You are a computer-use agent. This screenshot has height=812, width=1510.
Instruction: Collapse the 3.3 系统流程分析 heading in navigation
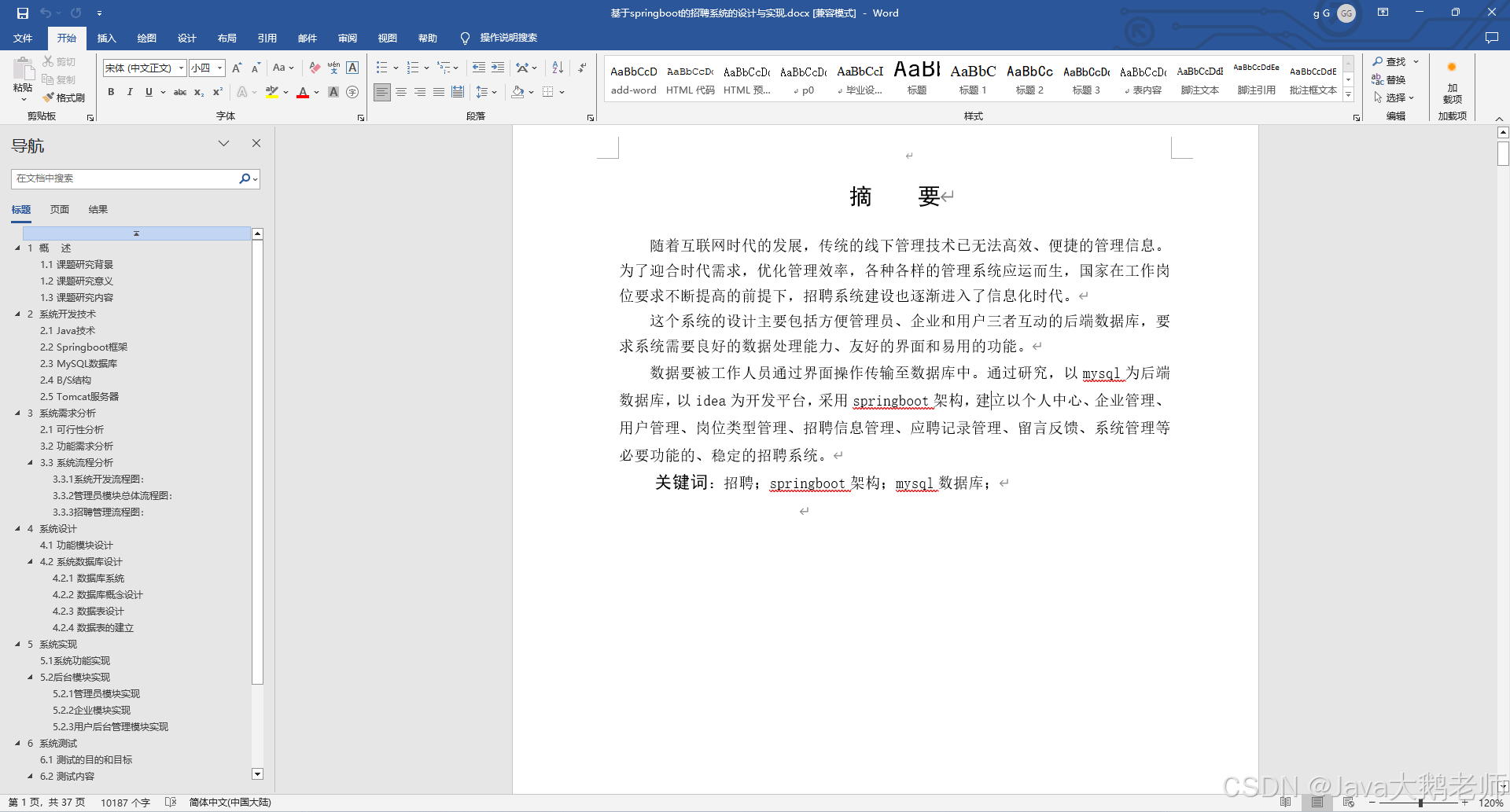point(30,462)
